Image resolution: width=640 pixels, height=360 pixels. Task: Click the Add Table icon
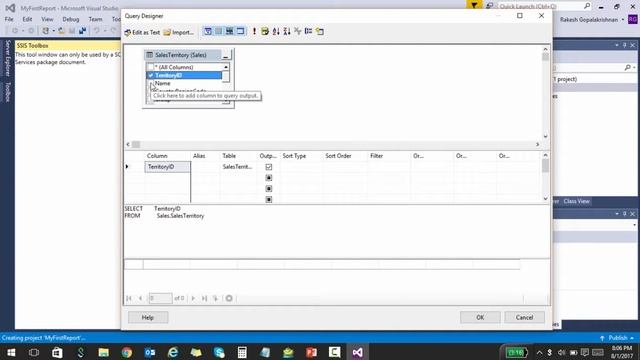pos(320,31)
